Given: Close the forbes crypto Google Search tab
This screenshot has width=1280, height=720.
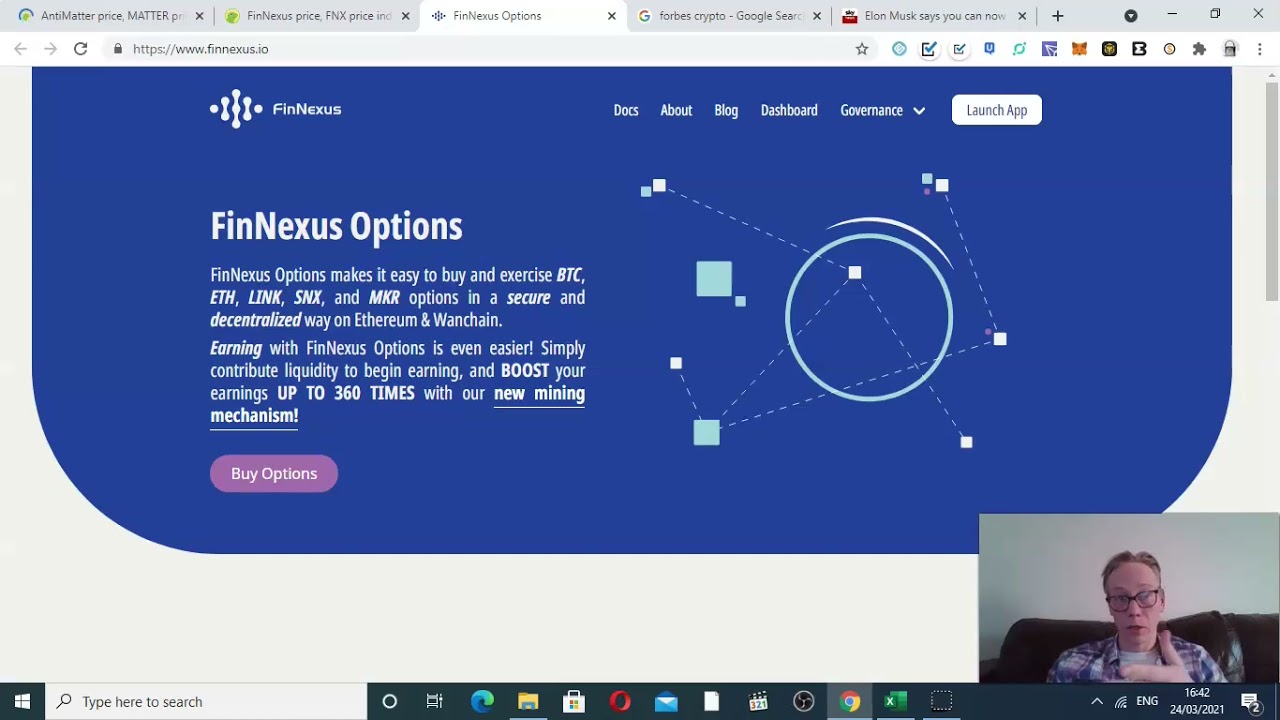Looking at the screenshot, I should [817, 16].
